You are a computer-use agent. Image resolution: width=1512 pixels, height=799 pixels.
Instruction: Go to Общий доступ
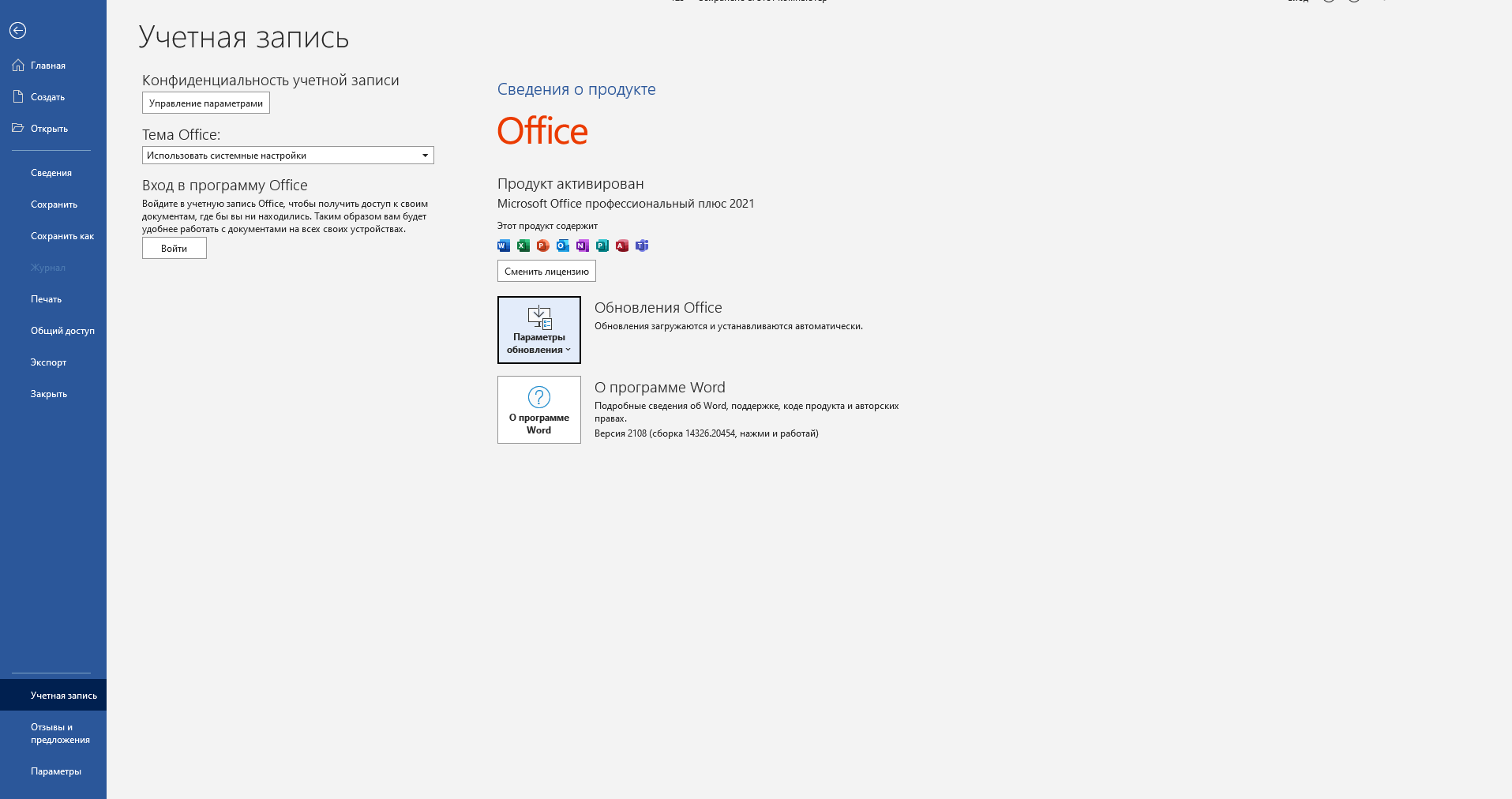pyautogui.click(x=53, y=331)
